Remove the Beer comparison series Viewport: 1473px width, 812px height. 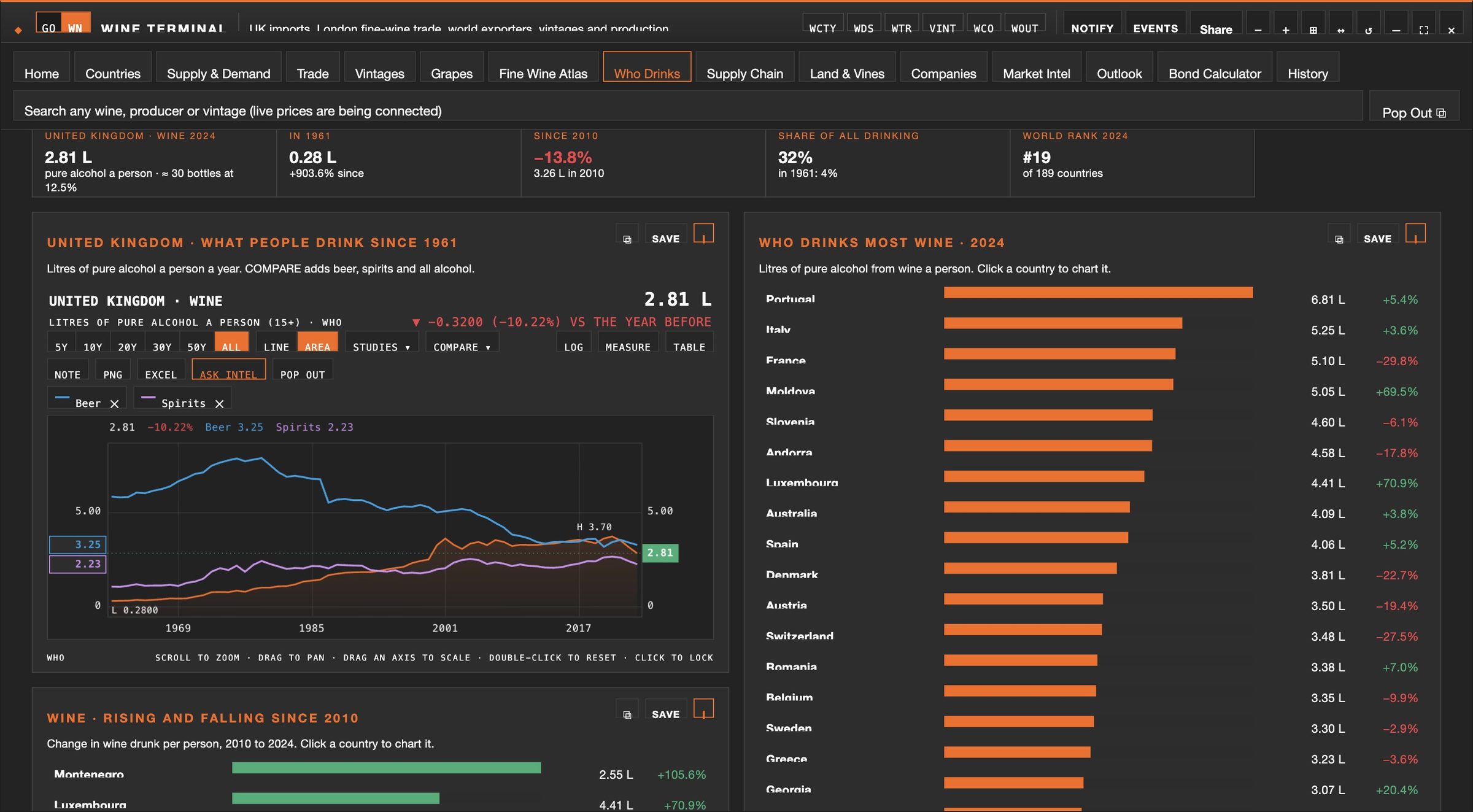point(114,403)
